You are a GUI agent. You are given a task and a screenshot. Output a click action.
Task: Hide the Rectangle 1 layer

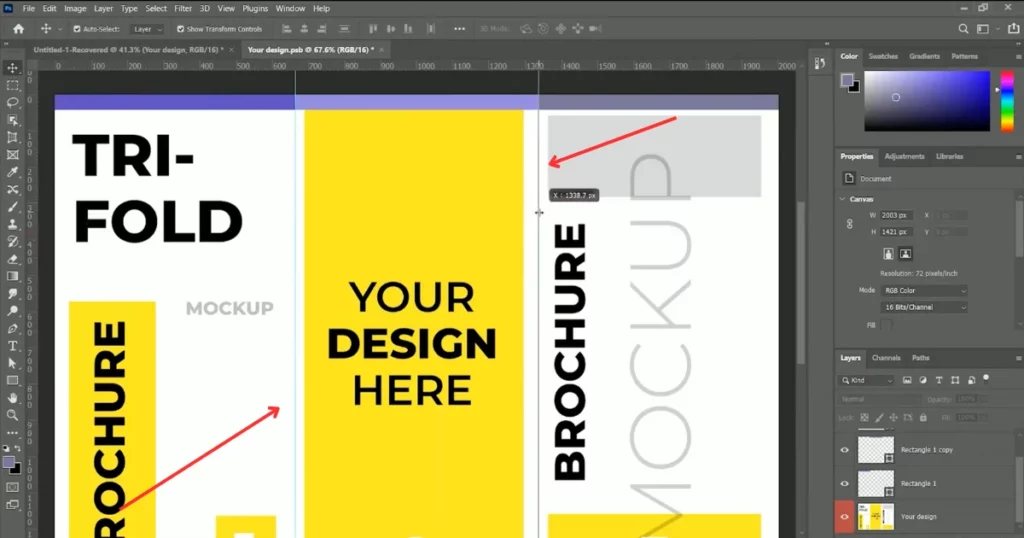click(x=844, y=484)
